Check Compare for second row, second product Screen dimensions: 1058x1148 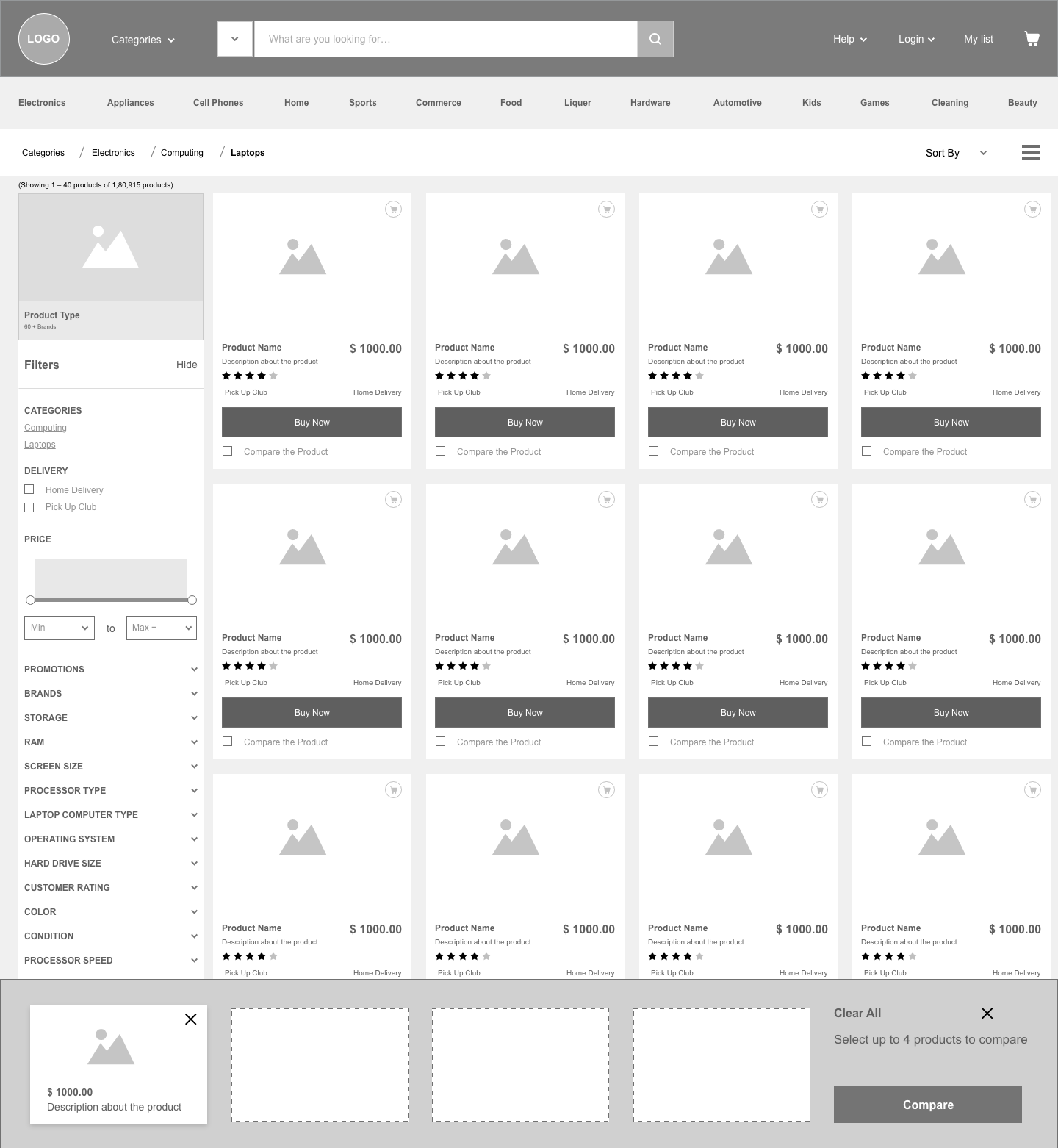point(441,742)
